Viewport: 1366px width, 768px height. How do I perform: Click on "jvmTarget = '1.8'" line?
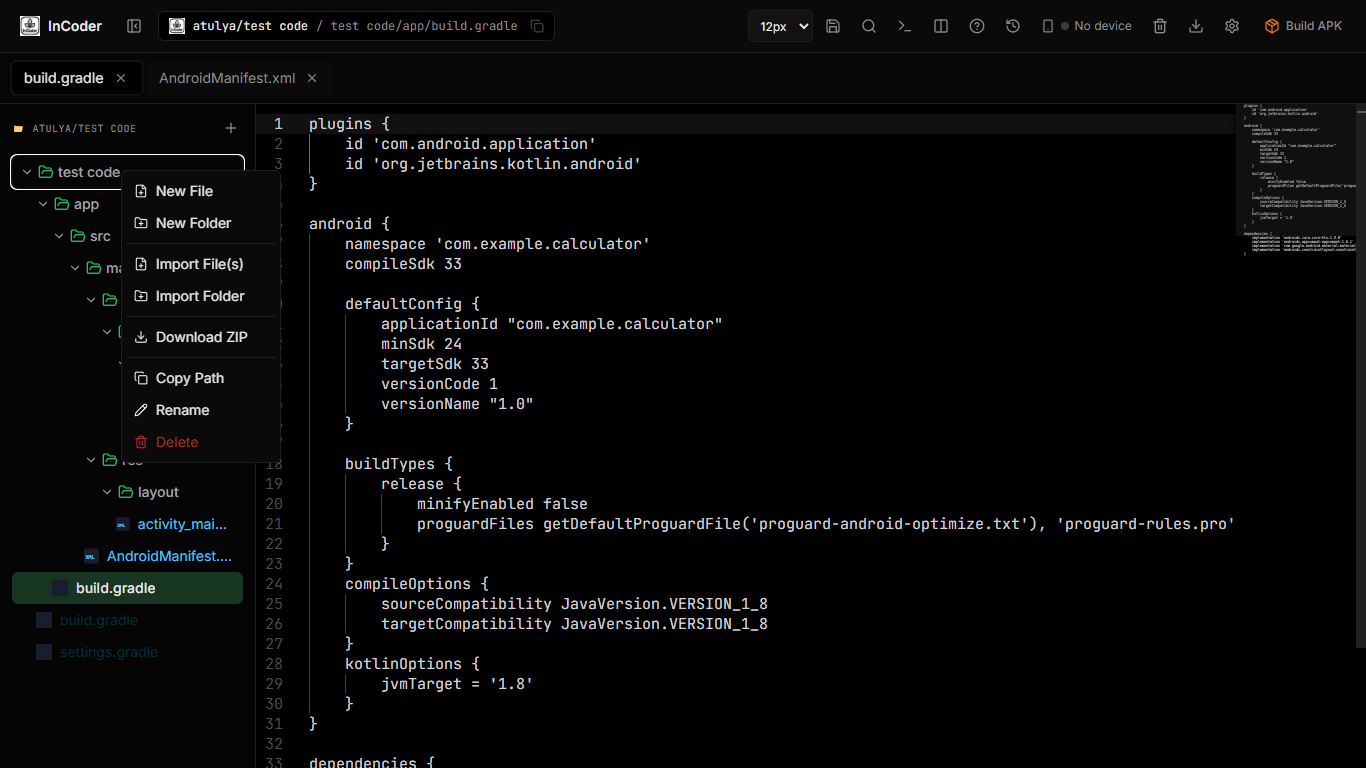(x=457, y=684)
